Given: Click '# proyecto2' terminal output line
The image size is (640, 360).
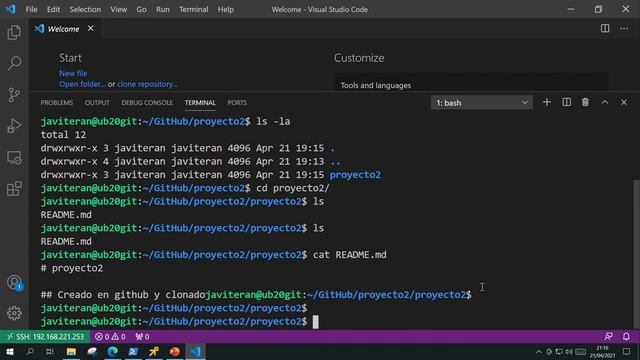Looking at the screenshot, I should click(x=72, y=268).
